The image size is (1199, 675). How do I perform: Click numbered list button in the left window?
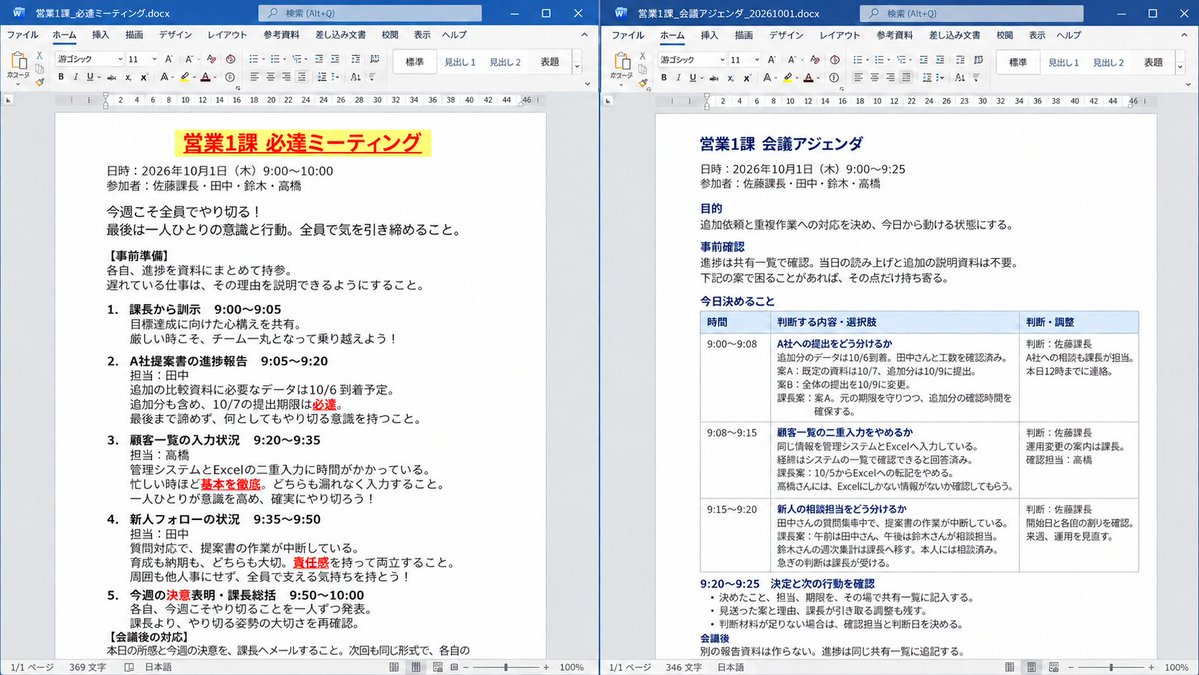[275, 59]
